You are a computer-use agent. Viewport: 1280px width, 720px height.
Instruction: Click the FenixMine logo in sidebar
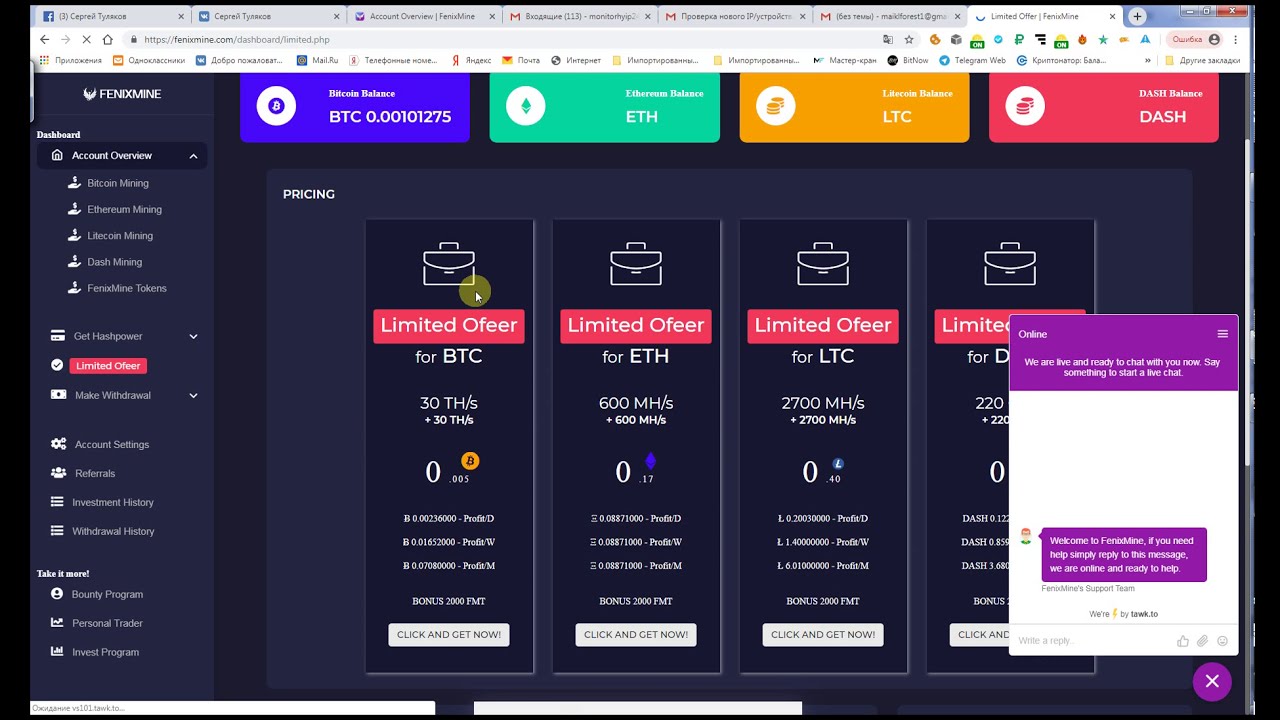(122, 94)
